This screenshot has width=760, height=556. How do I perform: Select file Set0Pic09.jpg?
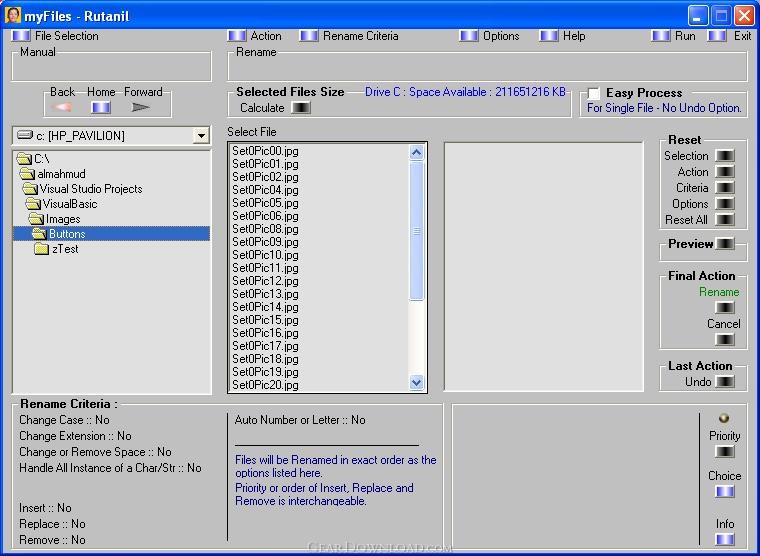265,242
